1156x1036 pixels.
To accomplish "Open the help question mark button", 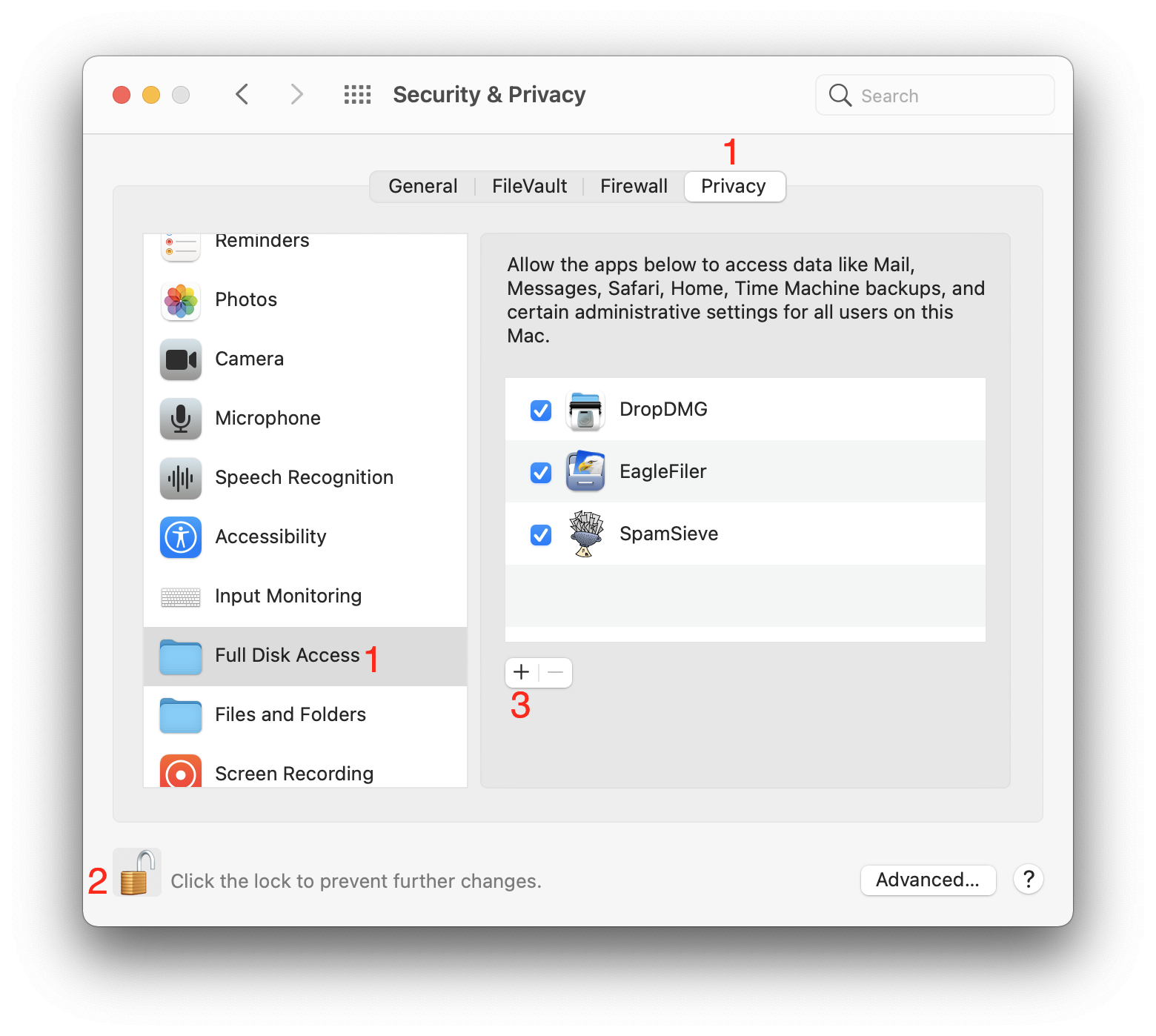I will coord(1029,880).
